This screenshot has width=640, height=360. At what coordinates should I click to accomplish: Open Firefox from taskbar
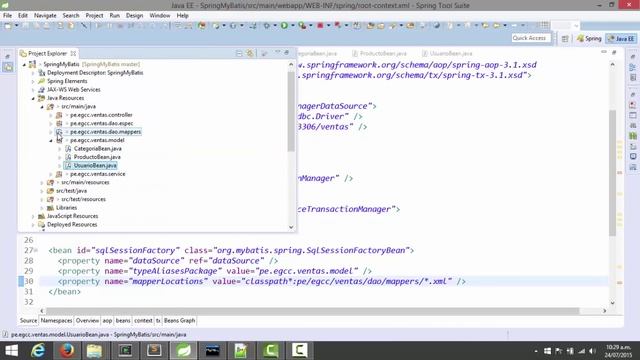pos(67,351)
